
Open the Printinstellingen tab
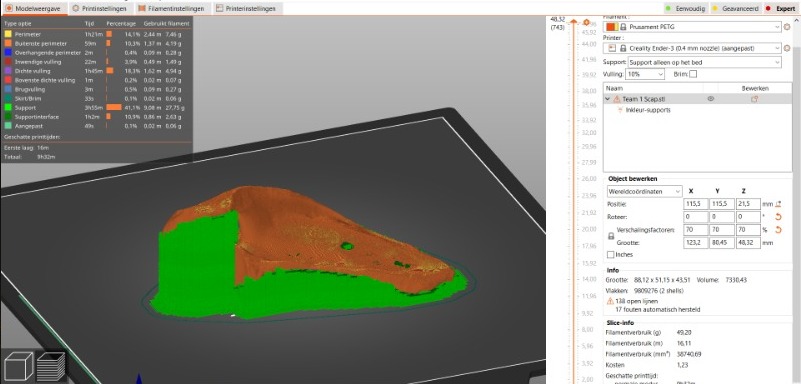click(100, 9)
